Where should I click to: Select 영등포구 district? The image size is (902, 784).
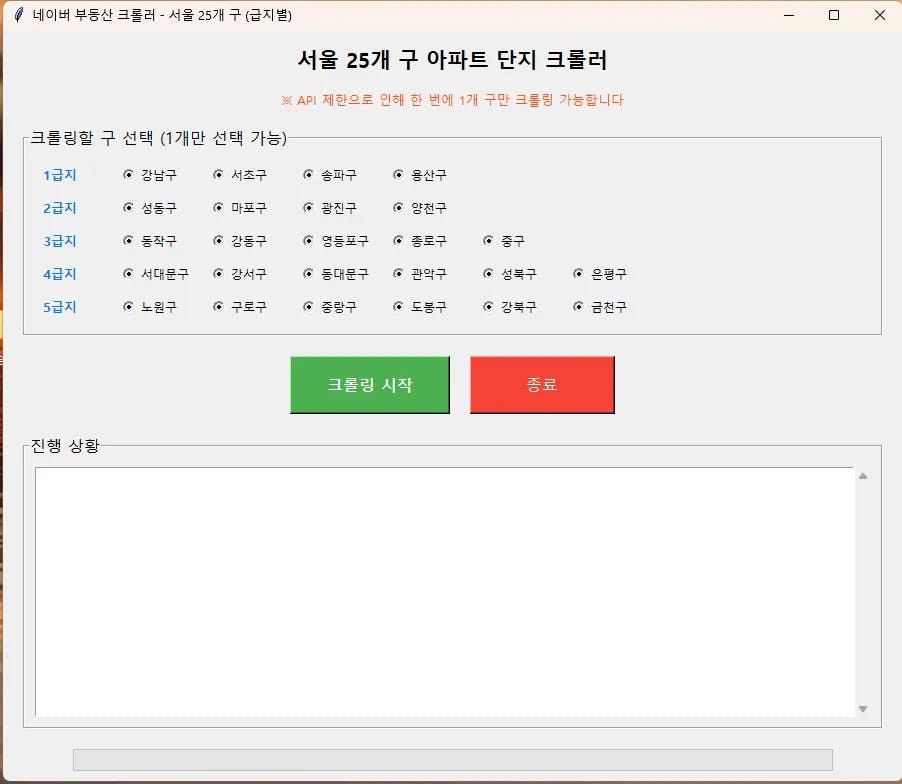306,240
